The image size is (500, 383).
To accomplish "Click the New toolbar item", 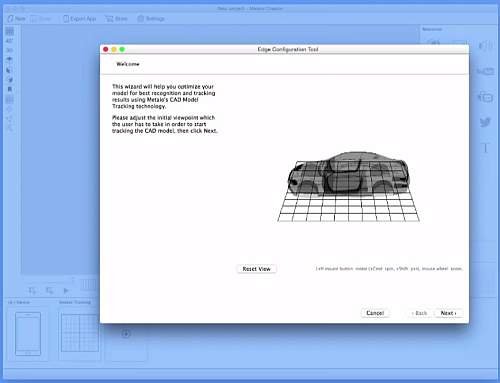I will point(16,19).
